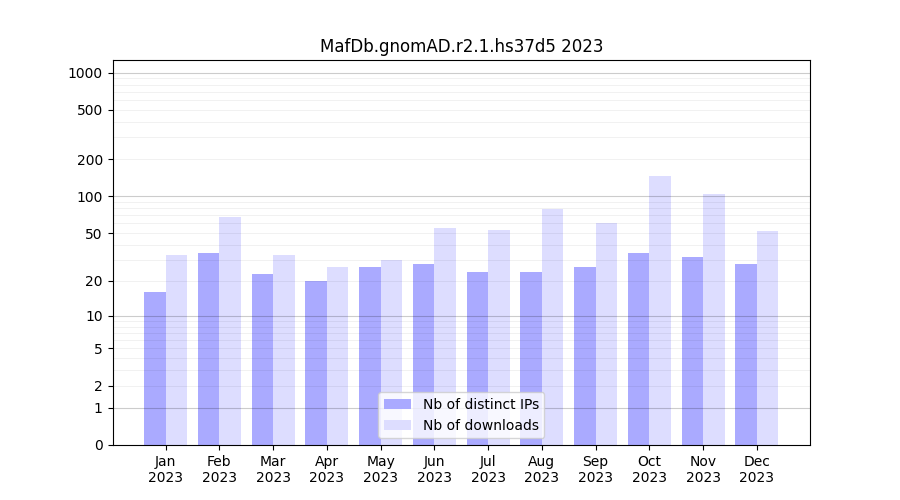Viewport: 900px width, 500px height.
Task: Select the February 2023 downloads bar
Action: [230, 330]
